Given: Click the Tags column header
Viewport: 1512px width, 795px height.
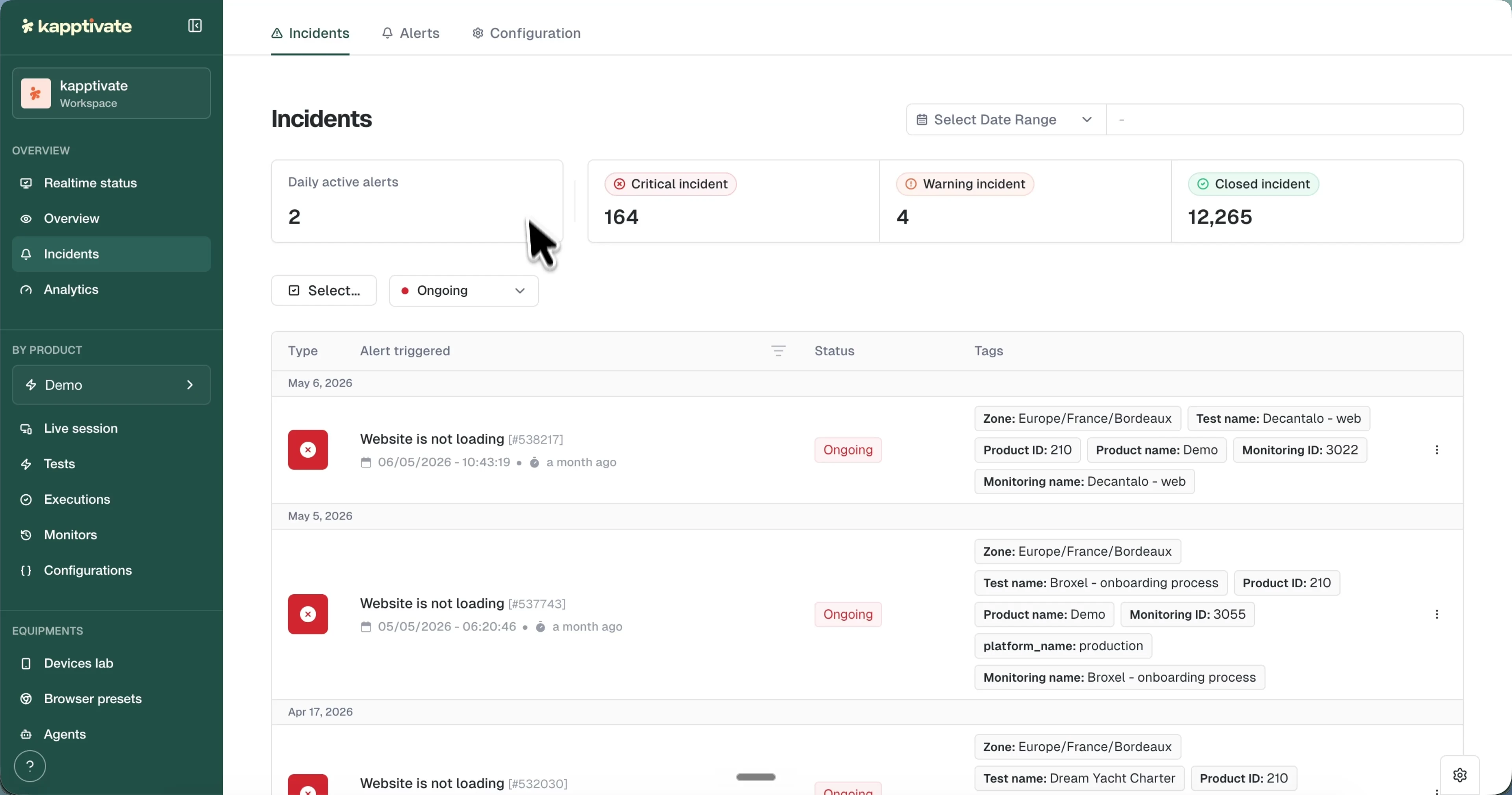Looking at the screenshot, I should tap(988, 351).
